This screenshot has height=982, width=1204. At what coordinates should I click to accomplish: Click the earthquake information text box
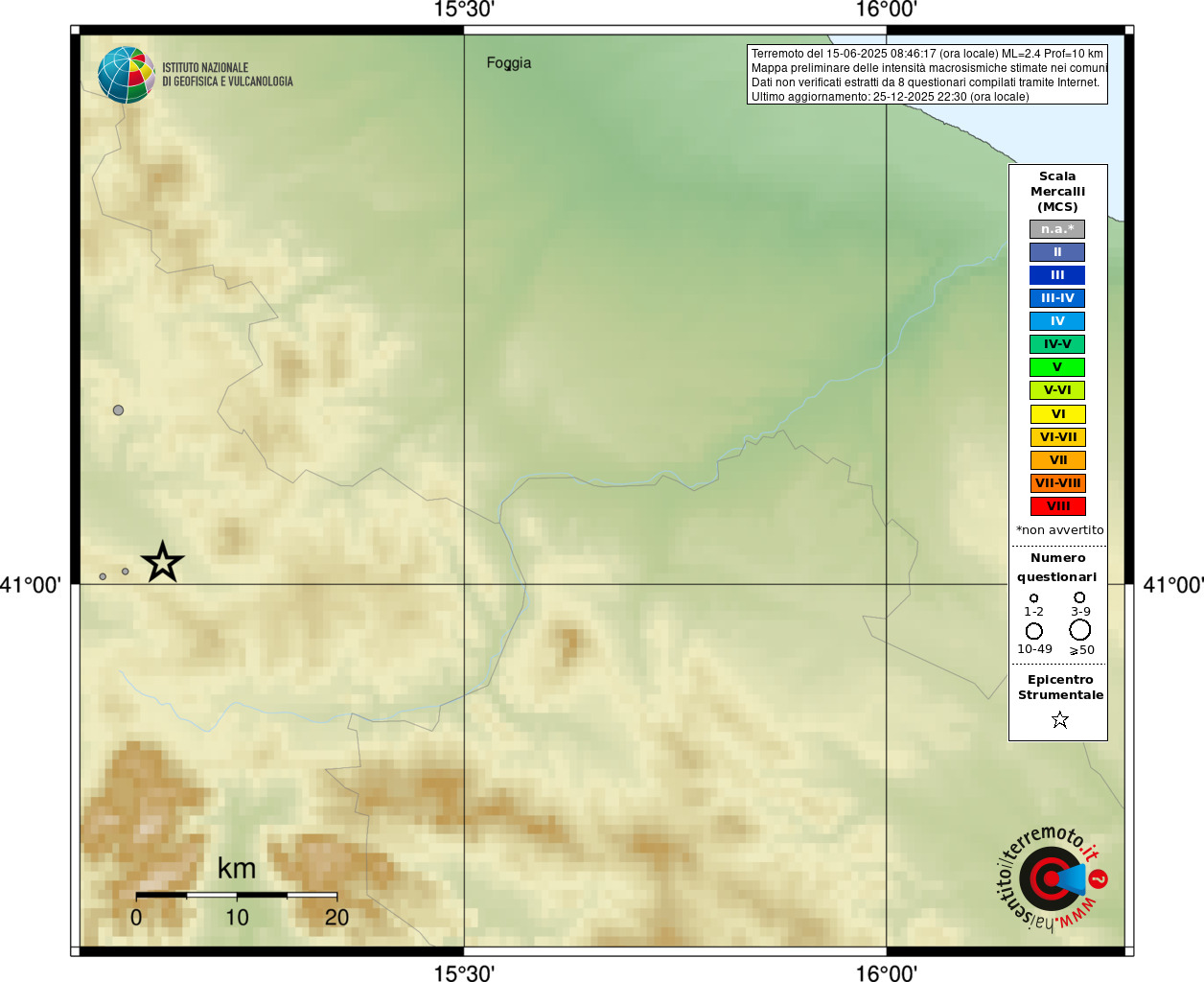(x=927, y=75)
